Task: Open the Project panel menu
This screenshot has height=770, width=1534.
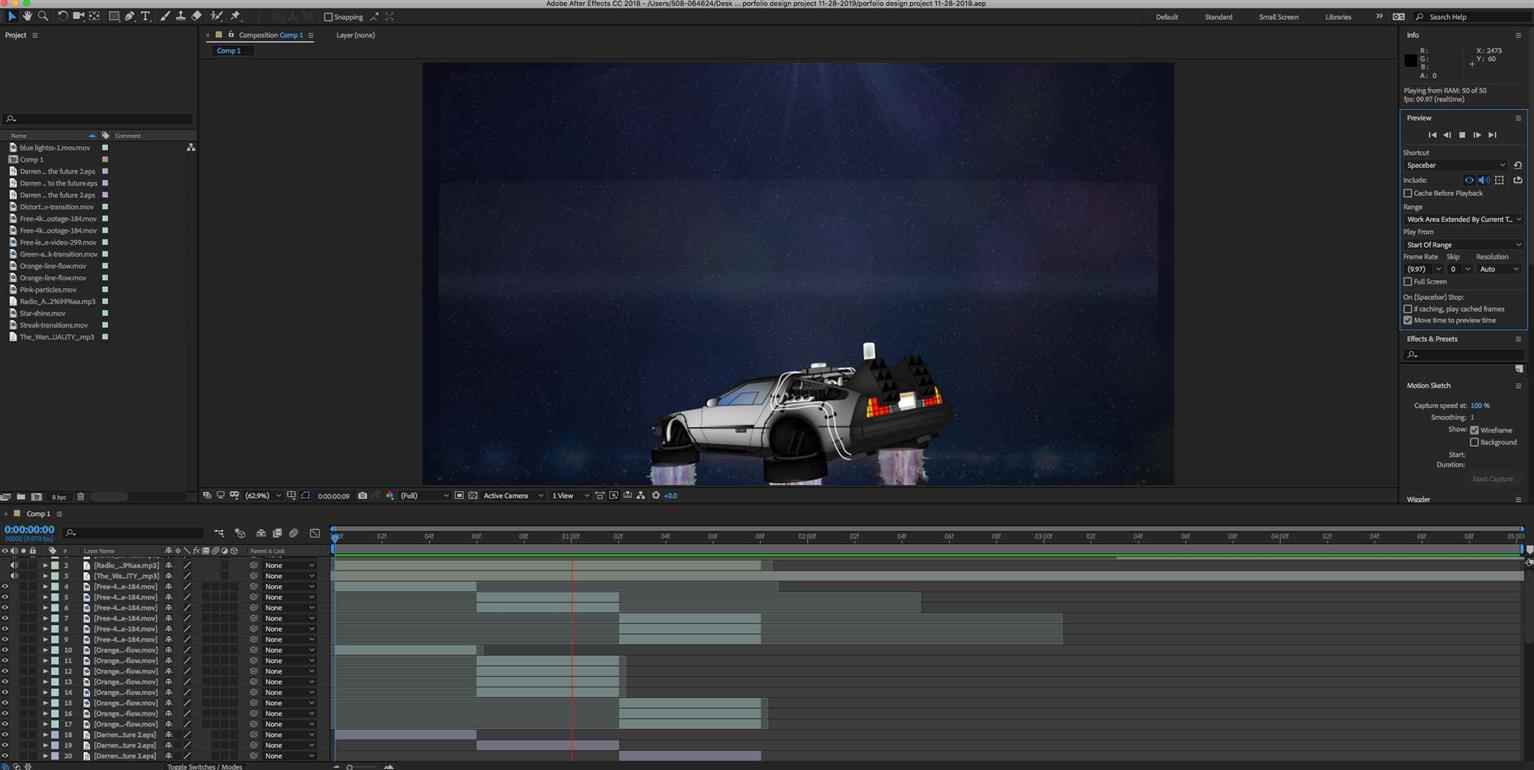Action: (35, 35)
